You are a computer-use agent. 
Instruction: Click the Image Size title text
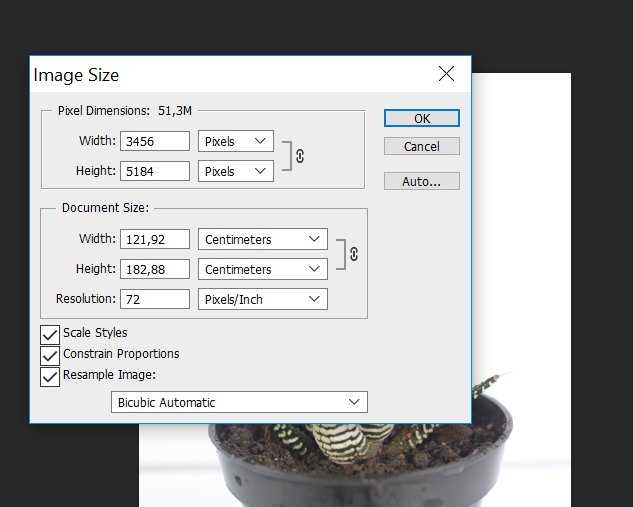tap(76, 75)
